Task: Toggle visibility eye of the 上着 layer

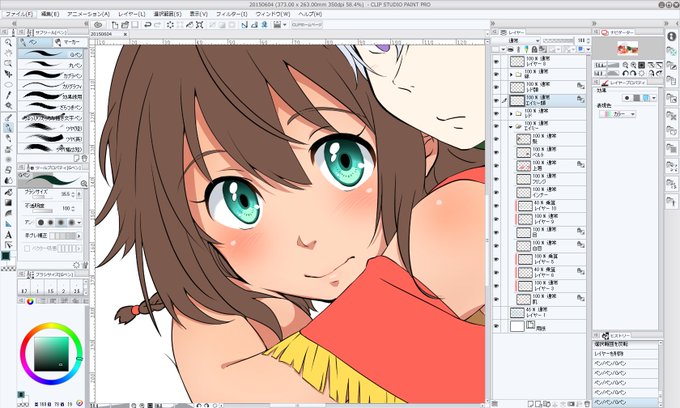Action: [496, 166]
